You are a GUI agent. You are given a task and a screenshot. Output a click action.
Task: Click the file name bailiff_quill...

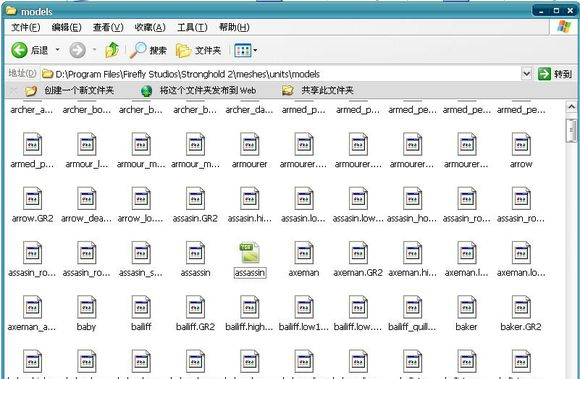(412, 327)
